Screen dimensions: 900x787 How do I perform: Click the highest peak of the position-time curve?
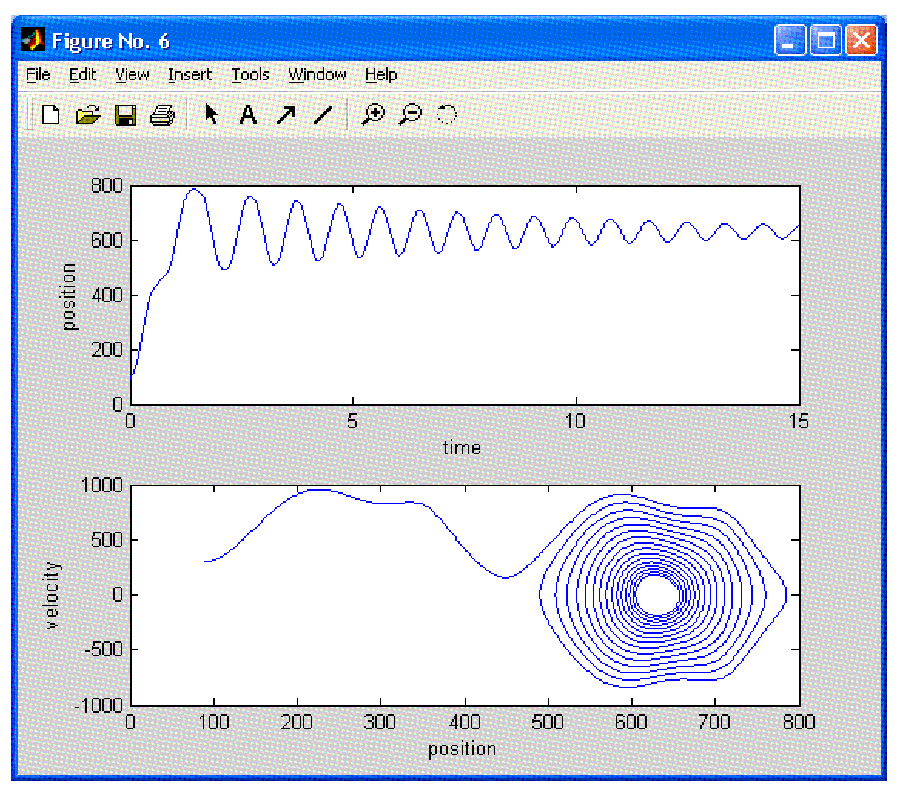tap(195, 189)
